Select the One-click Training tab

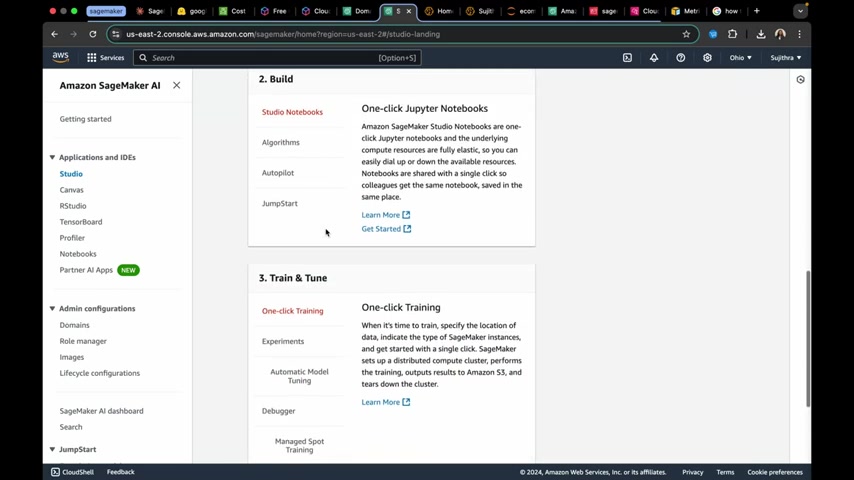point(292,311)
